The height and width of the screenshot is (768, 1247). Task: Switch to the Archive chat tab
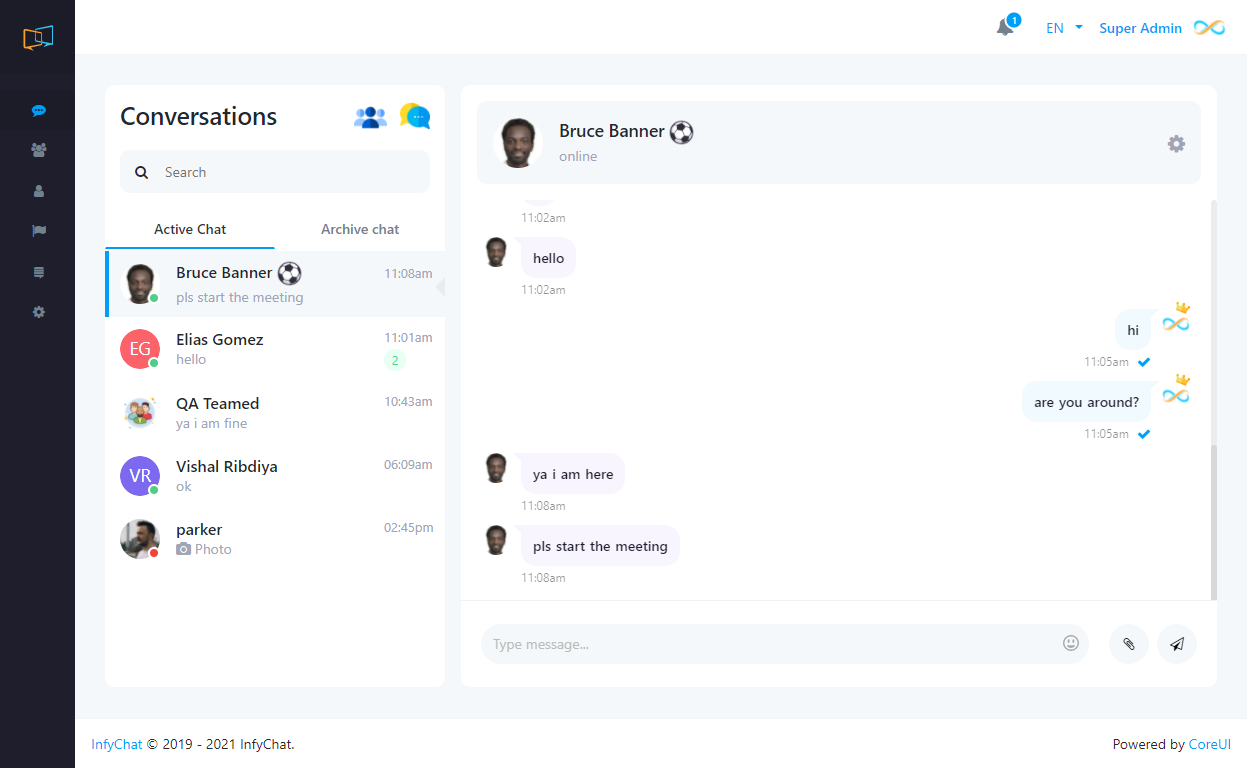[x=360, y=229]
